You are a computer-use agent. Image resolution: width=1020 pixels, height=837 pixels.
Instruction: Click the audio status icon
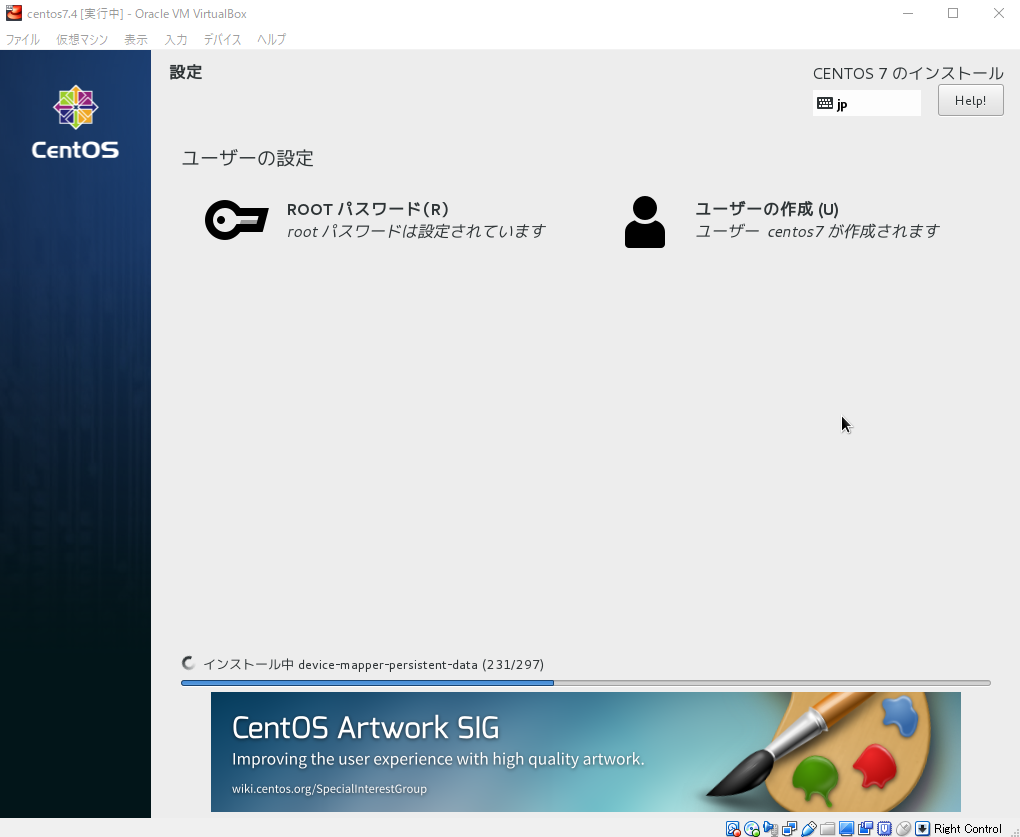point(771,828)
